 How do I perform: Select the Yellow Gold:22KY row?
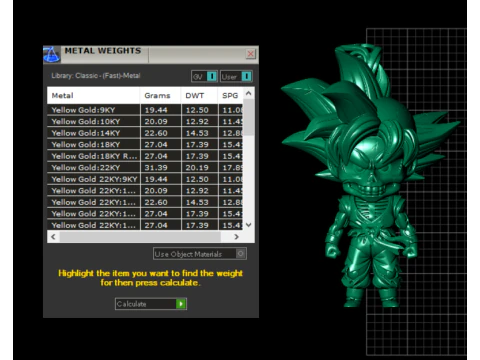[145, 168]
